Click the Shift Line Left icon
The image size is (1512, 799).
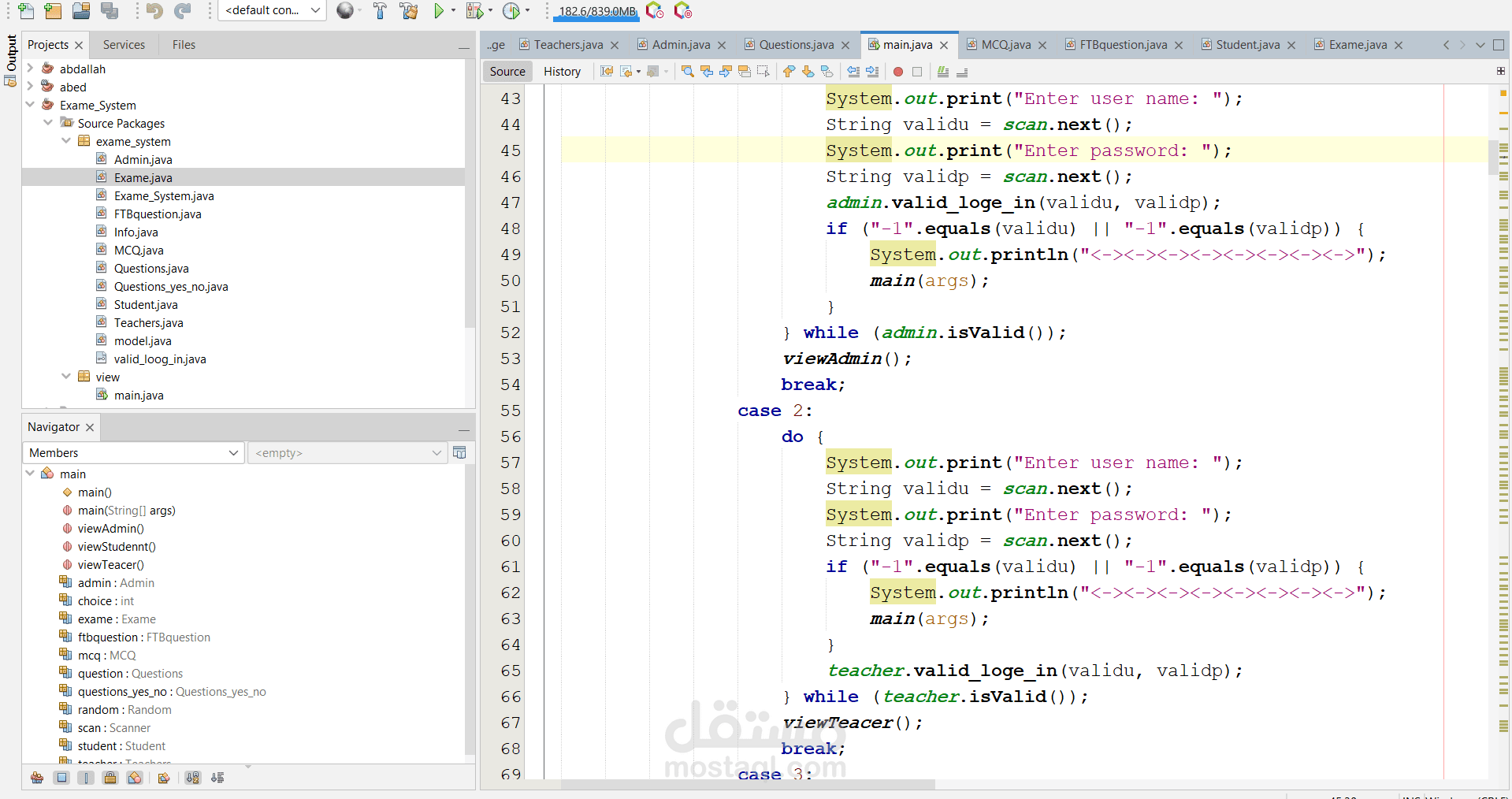(853, 72)
